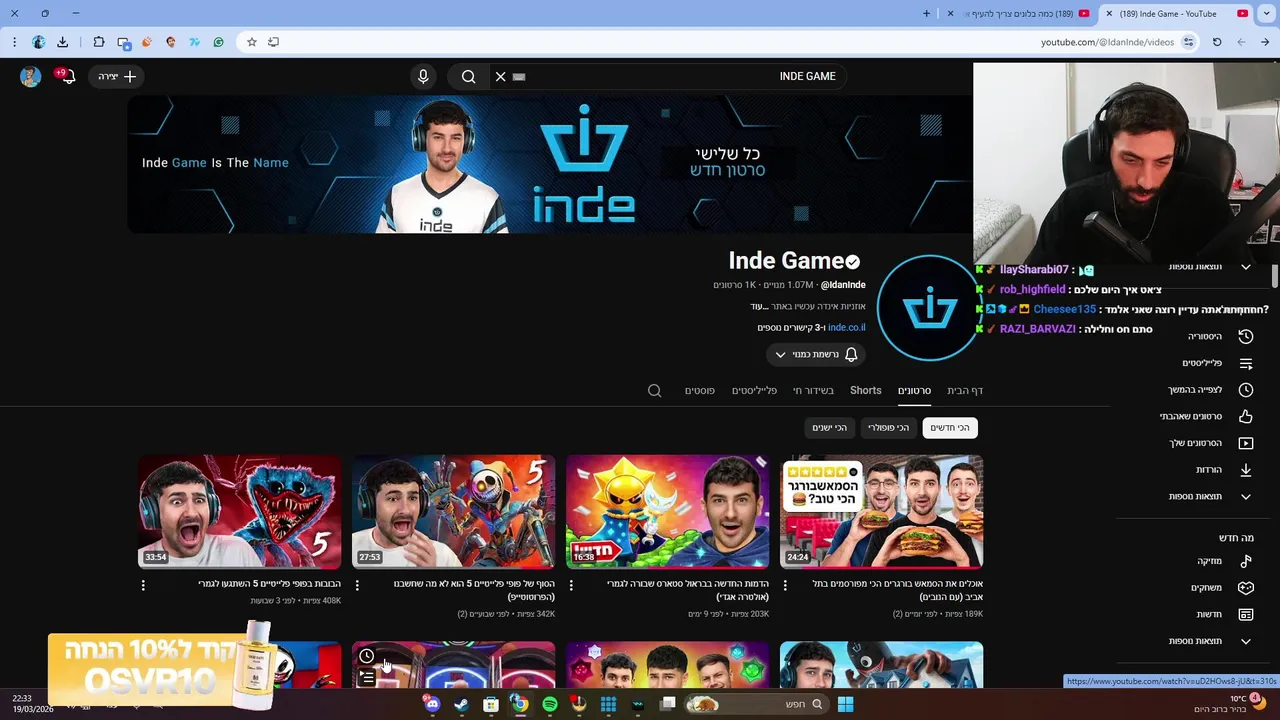1280x720 pixels.
Task: Open Steam from the taskbar
Action: click(x=461, y=704)
